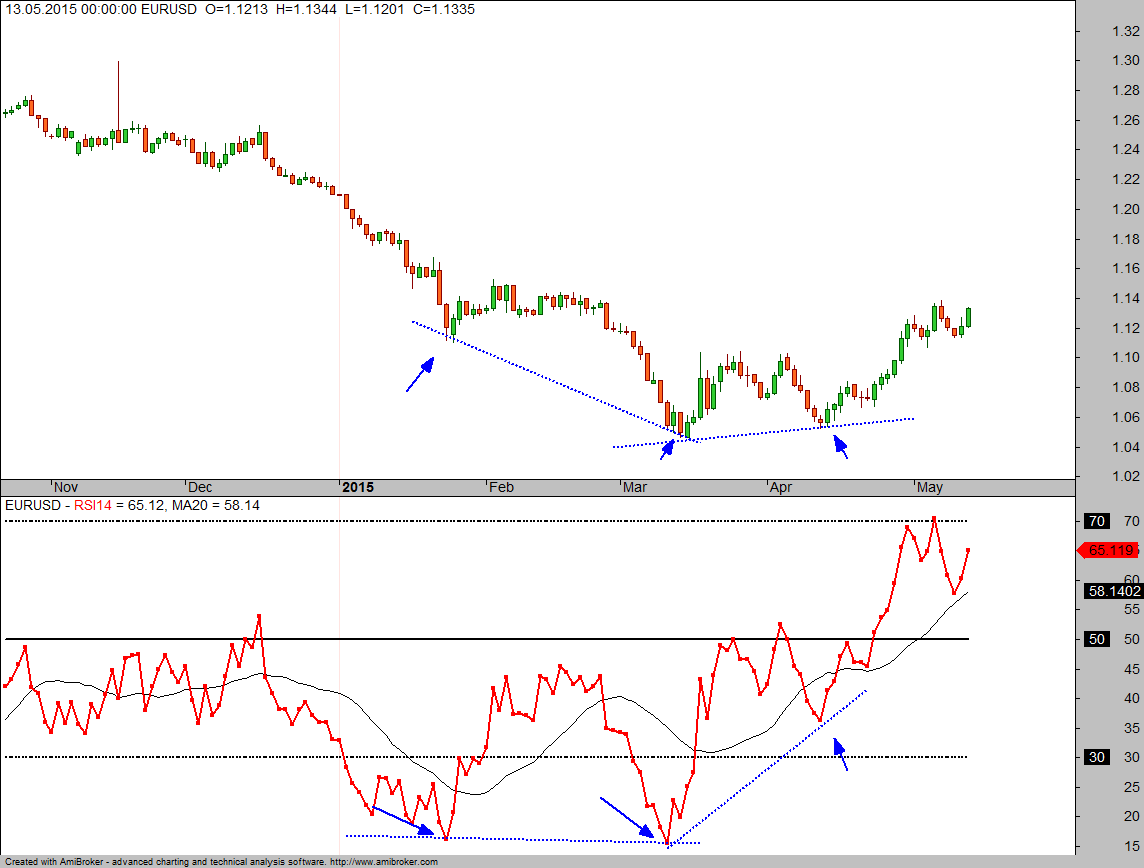
Task: Click the 55 RSI axis label
Action: [1132, 610]
